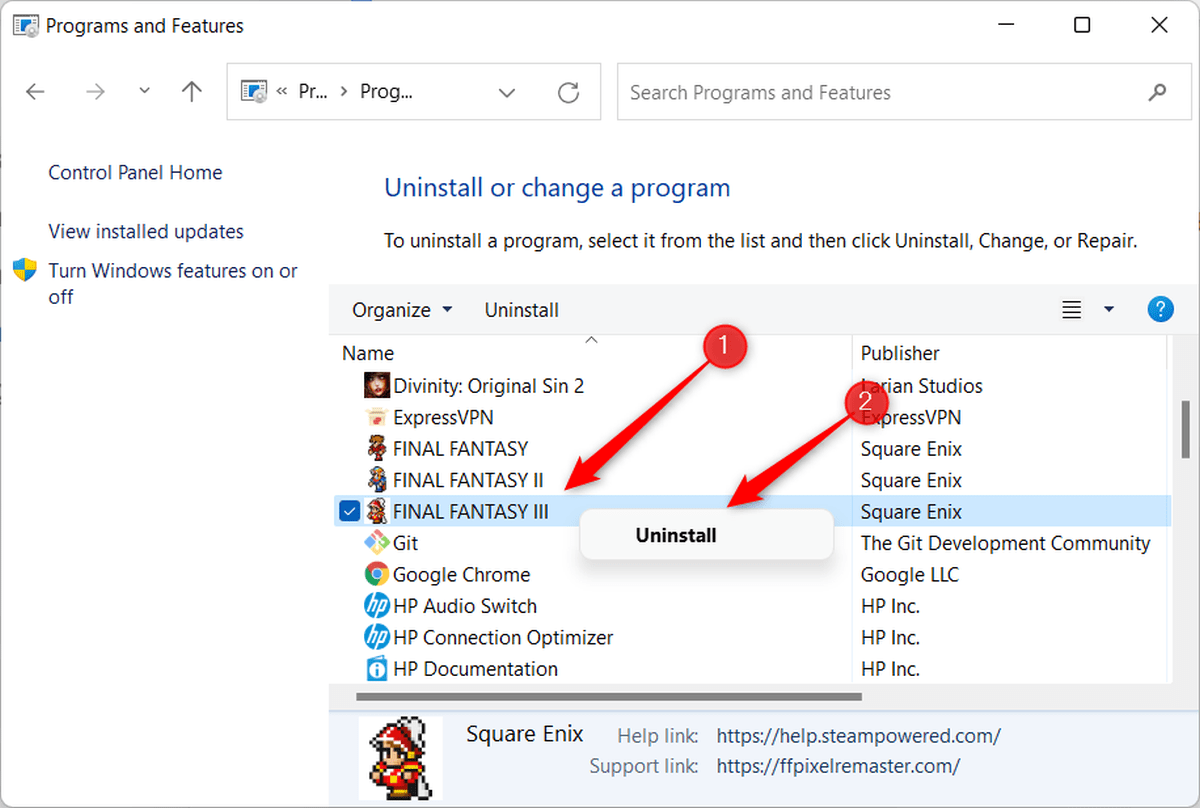This screenshot has height=808, width=1200.
Task: Select the Google Chrome name text
Action: point(461,574)
